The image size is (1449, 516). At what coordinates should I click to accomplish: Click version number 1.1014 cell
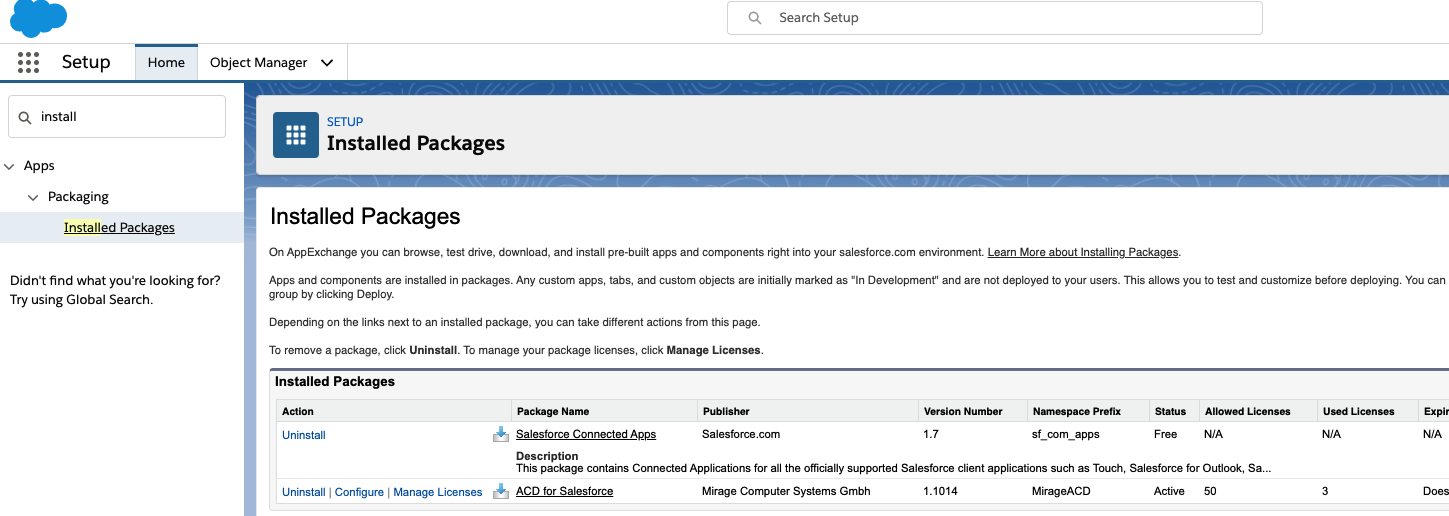click(940, 491)
